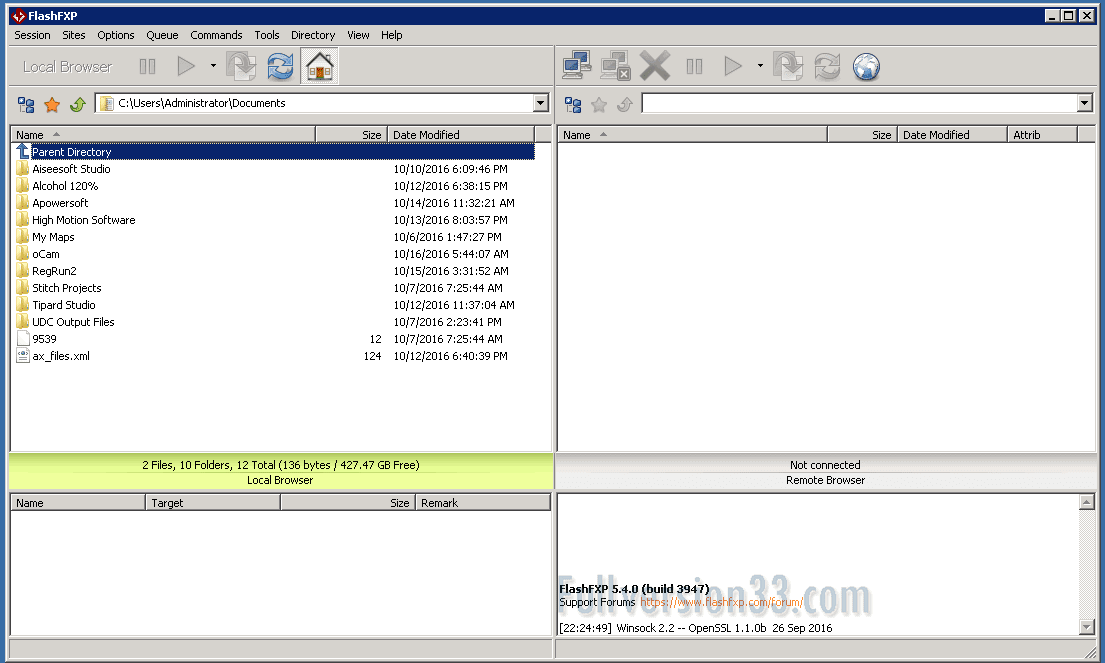The height and width of the screenshot is (663, 1105).
Task: Click the remote pause transfer icon
Action: [x=694, y=67]
